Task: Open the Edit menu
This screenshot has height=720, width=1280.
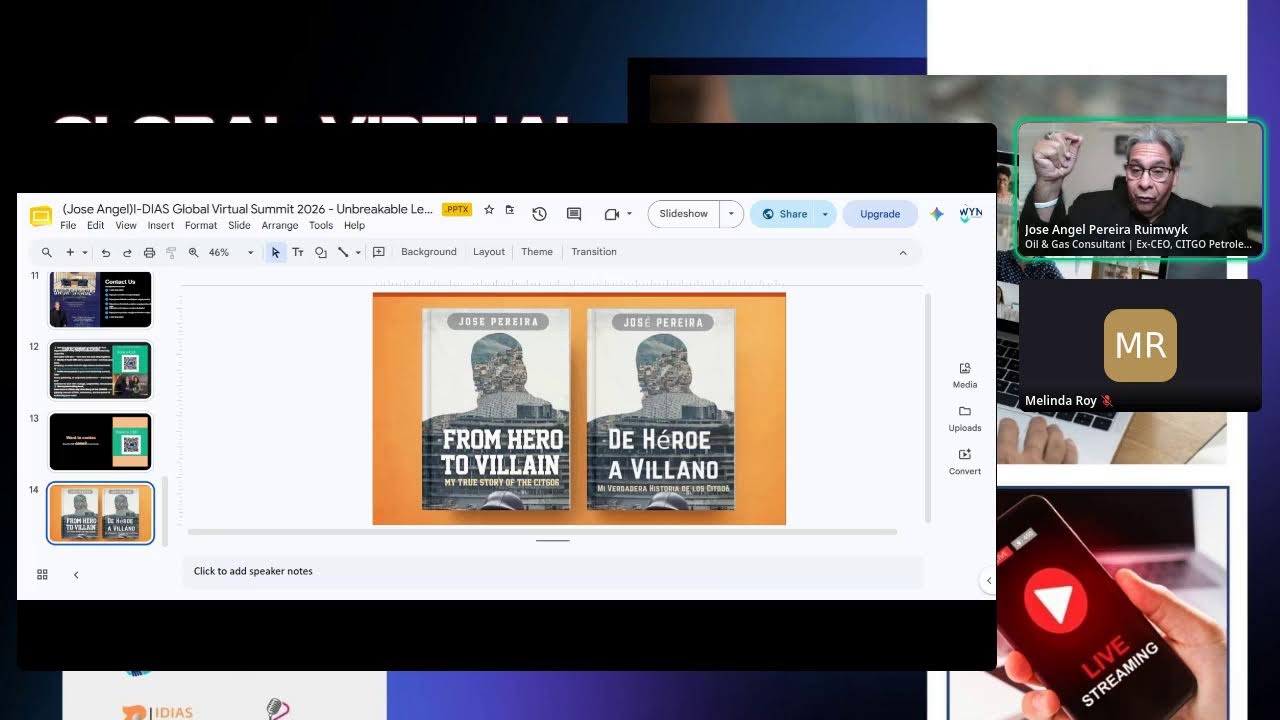Action: pos(96,226)
